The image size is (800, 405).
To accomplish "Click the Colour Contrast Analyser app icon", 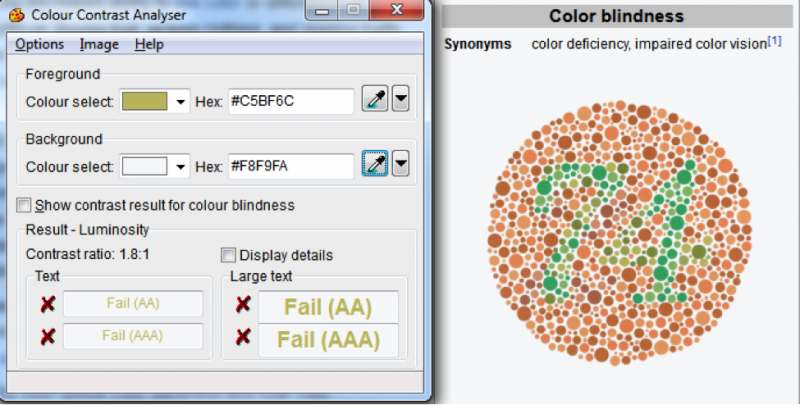I will click(10, 14).
